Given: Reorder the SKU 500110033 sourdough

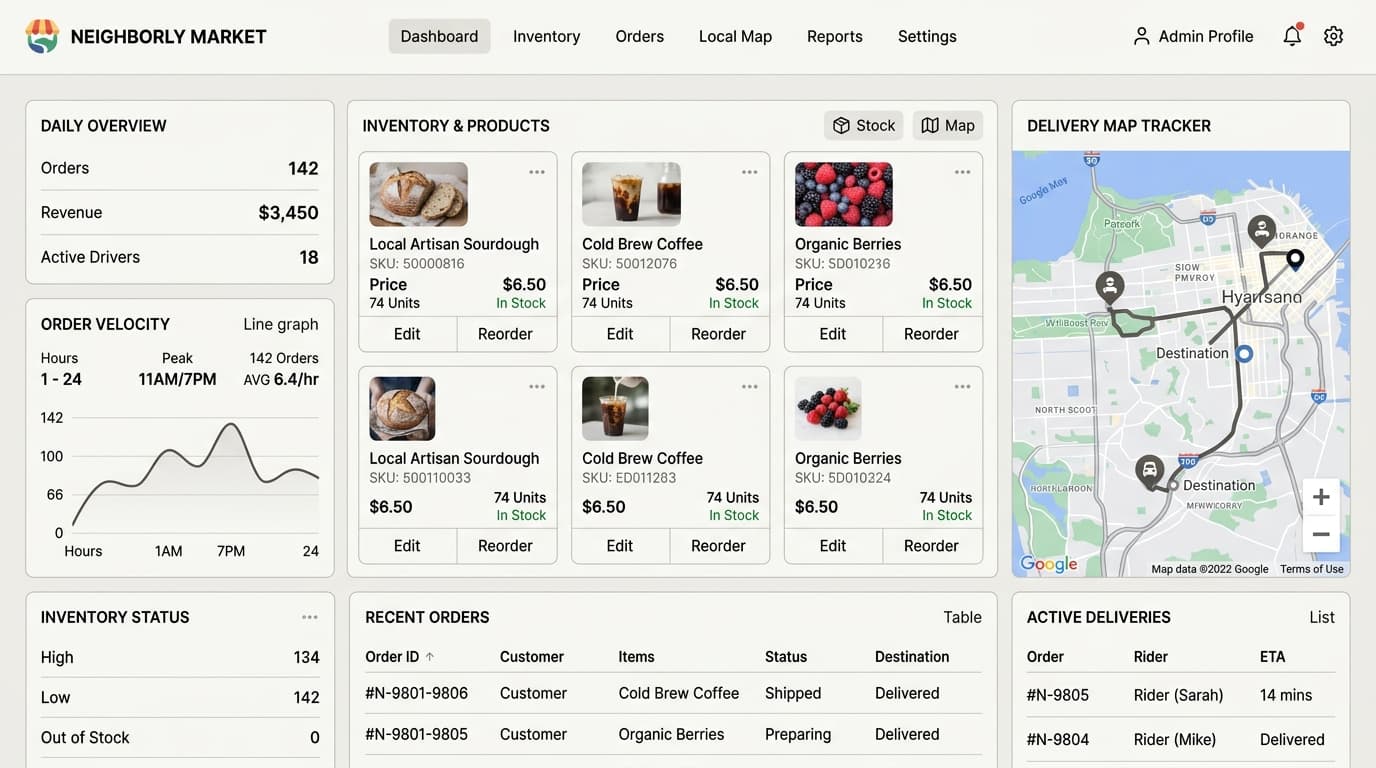Looking at the screenshot, I should 505,546.
